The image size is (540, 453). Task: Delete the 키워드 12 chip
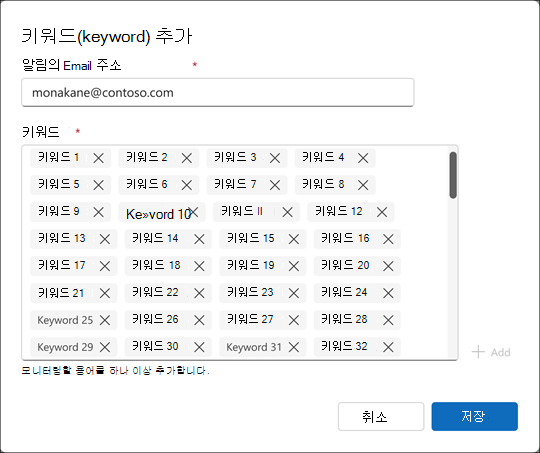[382, 212]
